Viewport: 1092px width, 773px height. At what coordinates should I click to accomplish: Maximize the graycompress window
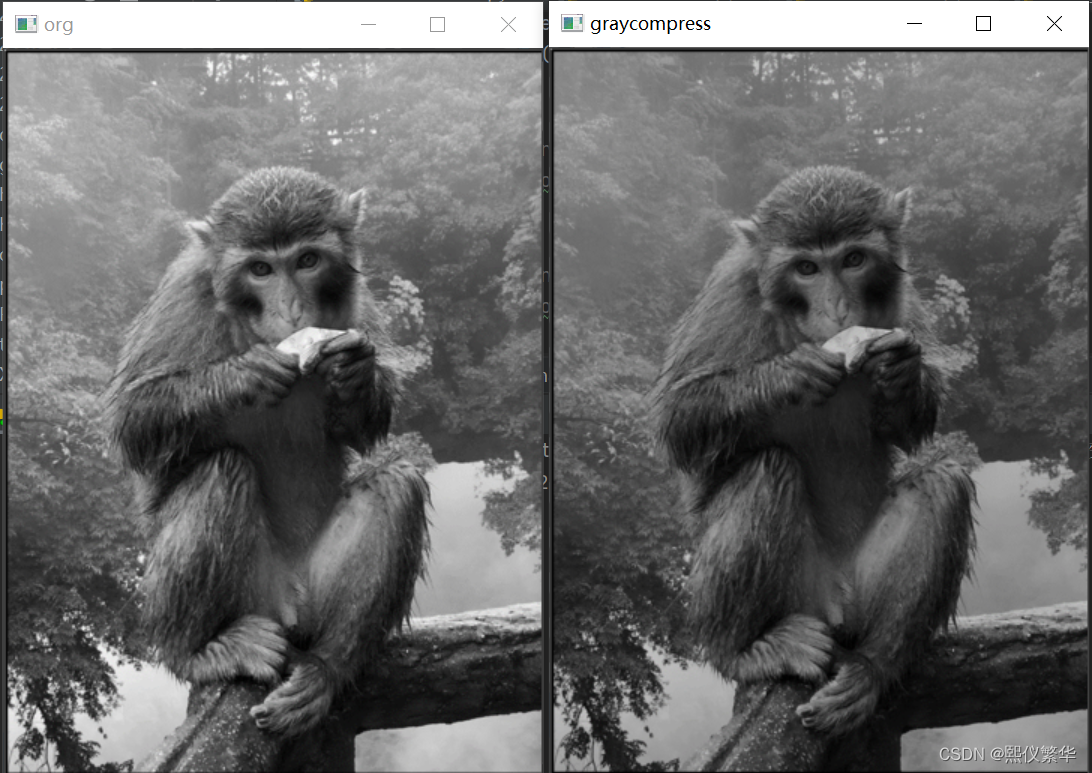pyautogui.click(x=983, y=24)
